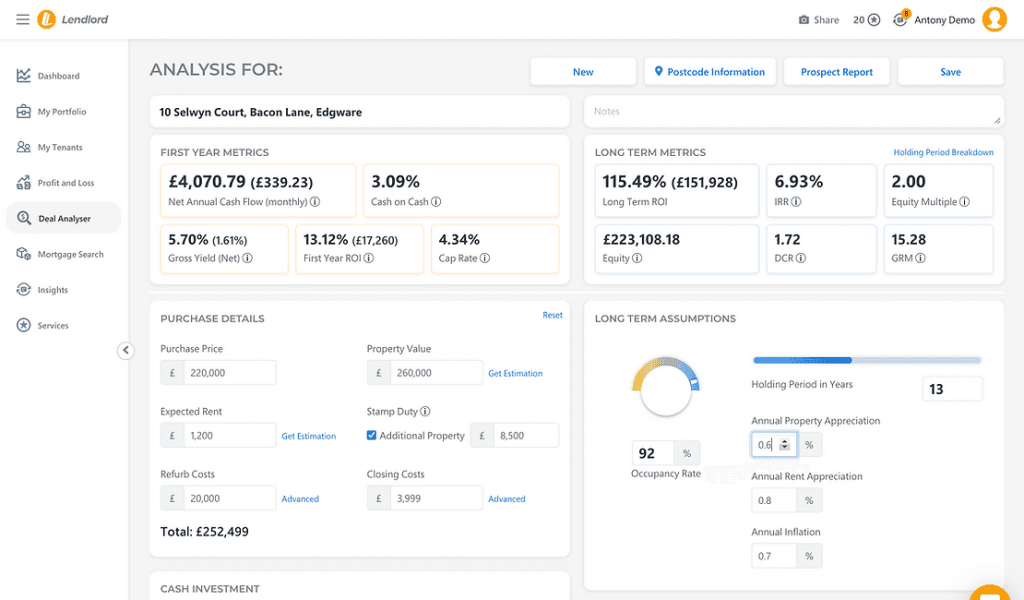Show info icon next to Equity
Viewport: 1024px width, 600px height.
tap(637, 258)
